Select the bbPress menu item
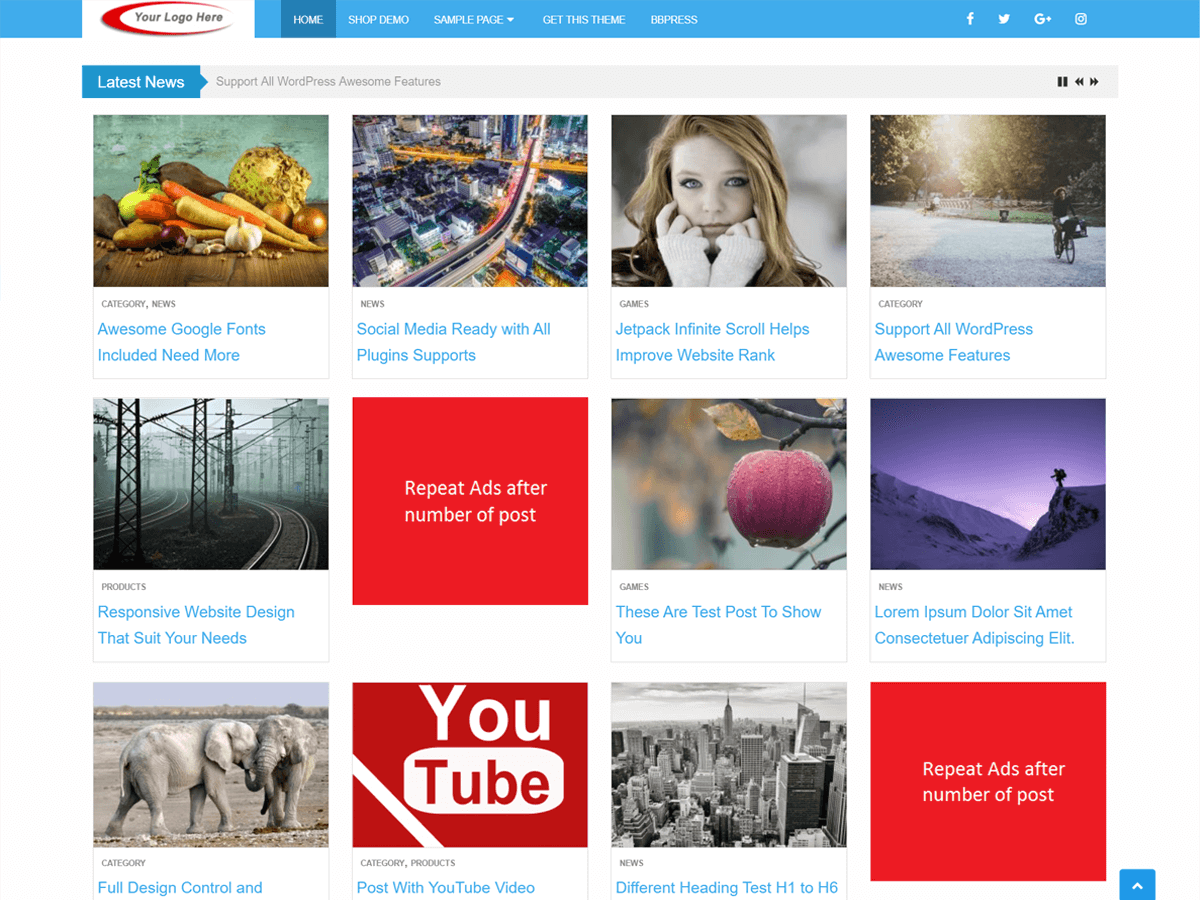Screen dimensions: 1200x900 [x=674, y=20]
